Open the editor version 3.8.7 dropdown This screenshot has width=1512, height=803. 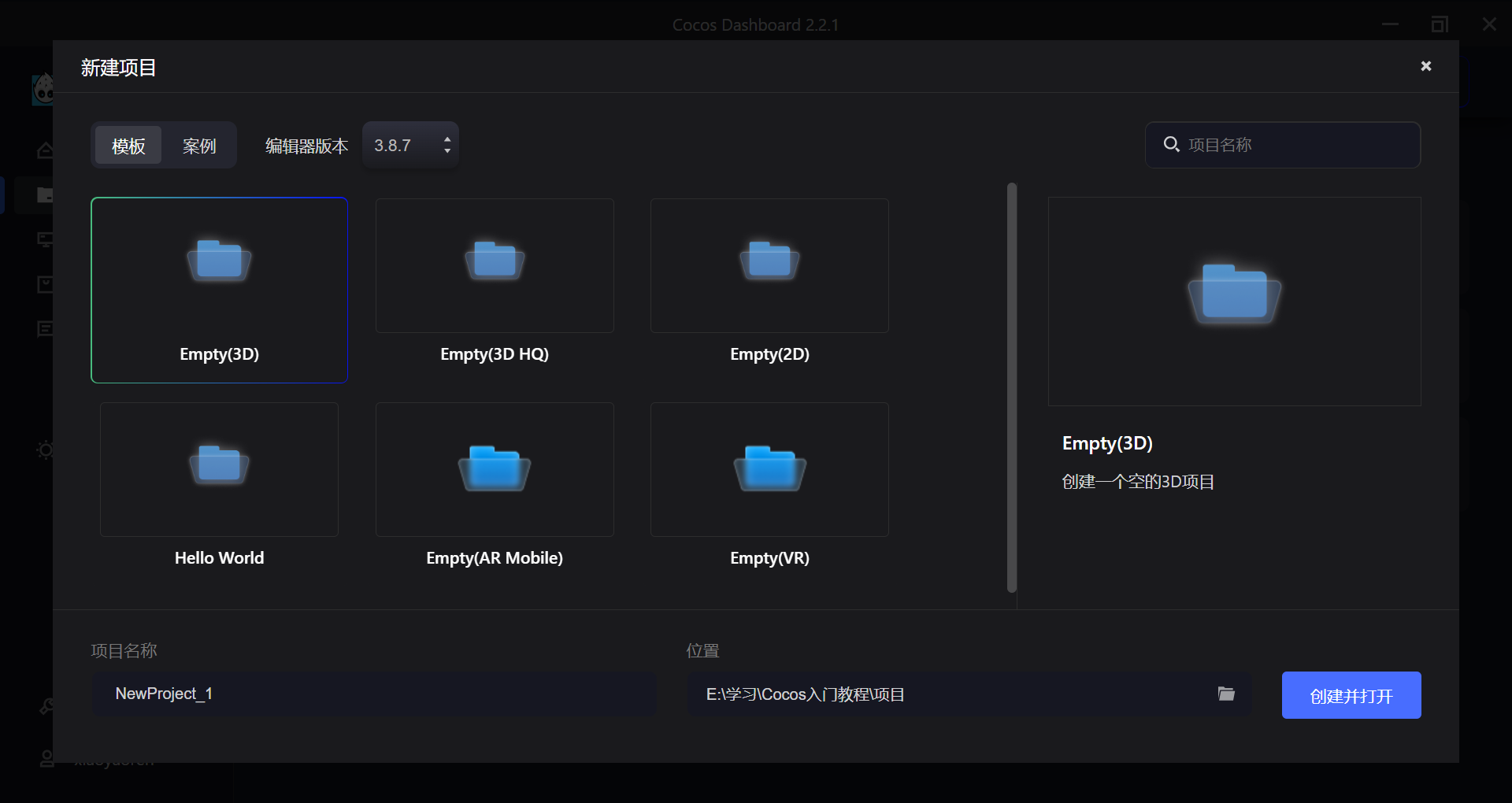[x=410, y=145]
